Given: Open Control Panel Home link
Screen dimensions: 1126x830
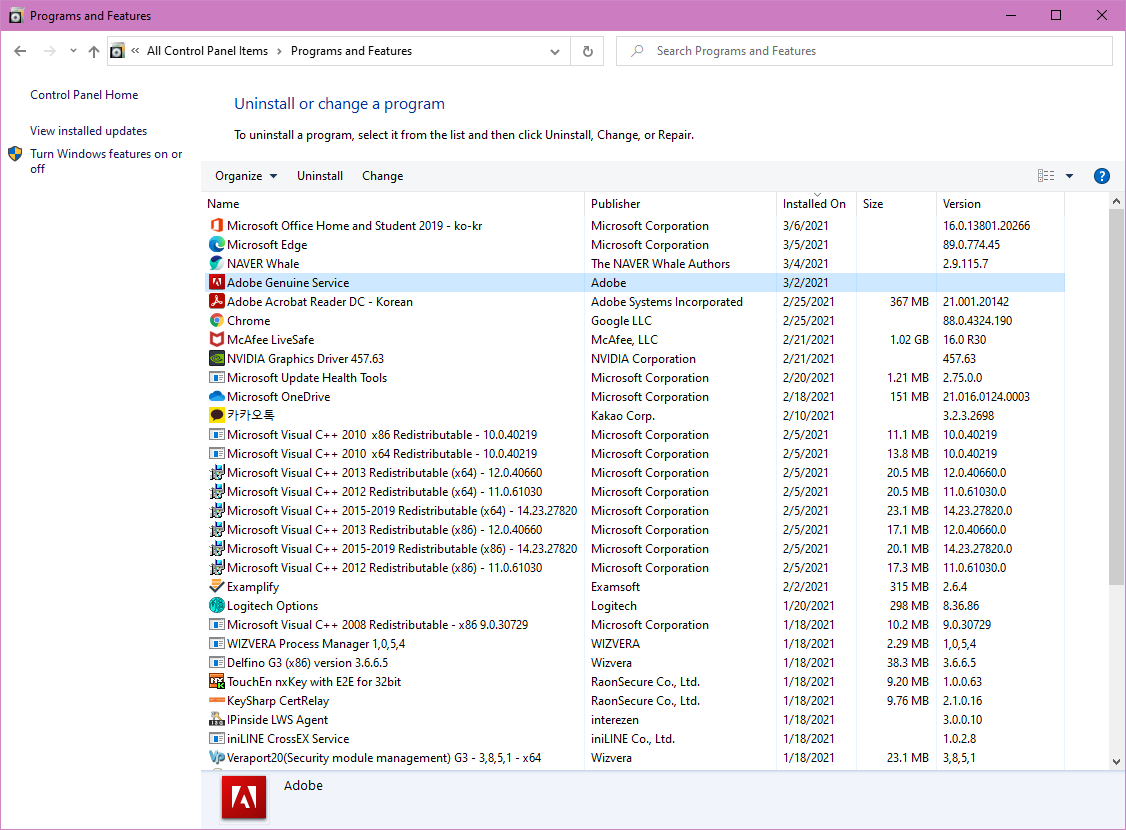Looking at the screenshot, I should (84, 95).
